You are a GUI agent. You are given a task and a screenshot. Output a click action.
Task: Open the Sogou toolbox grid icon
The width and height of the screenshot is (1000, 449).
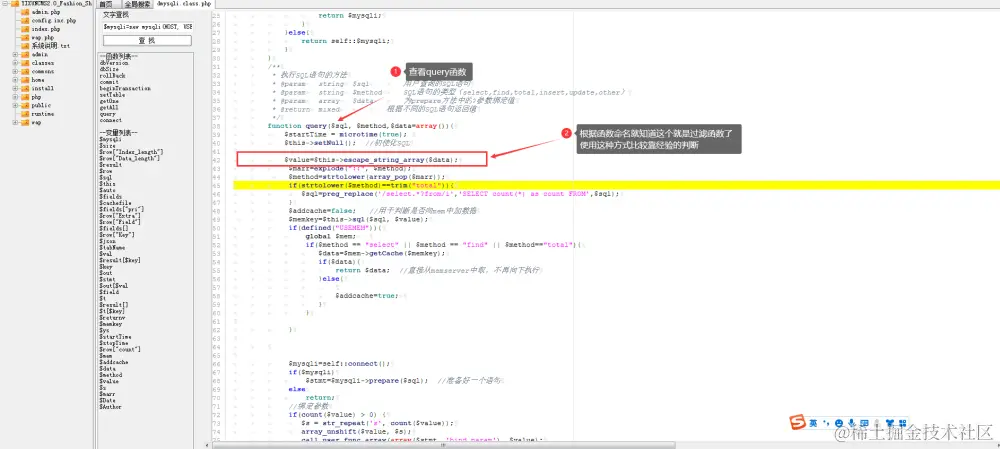(x=902, y=423)
